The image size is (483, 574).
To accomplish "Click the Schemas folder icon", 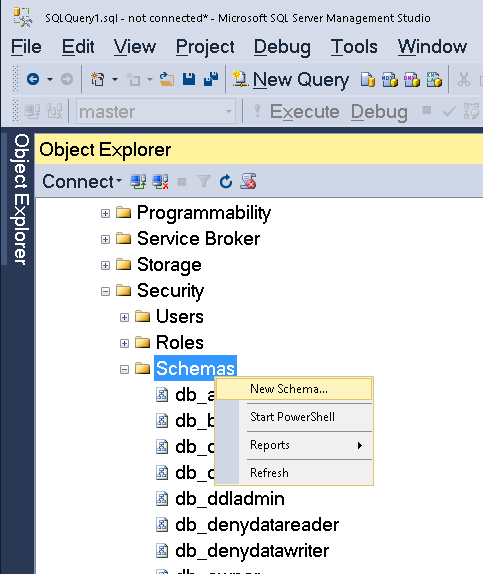I will pos(142,368).
